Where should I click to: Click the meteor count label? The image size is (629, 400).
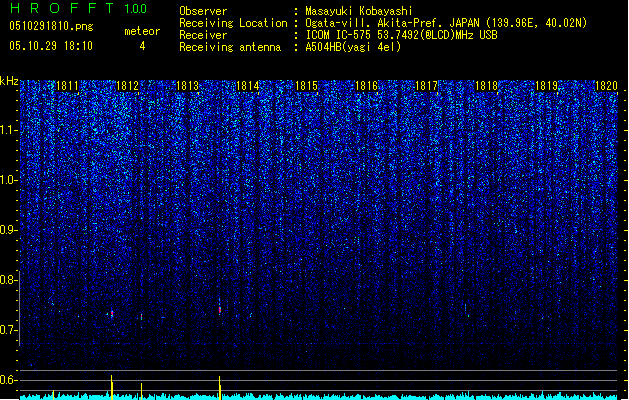tap(142, 31)
